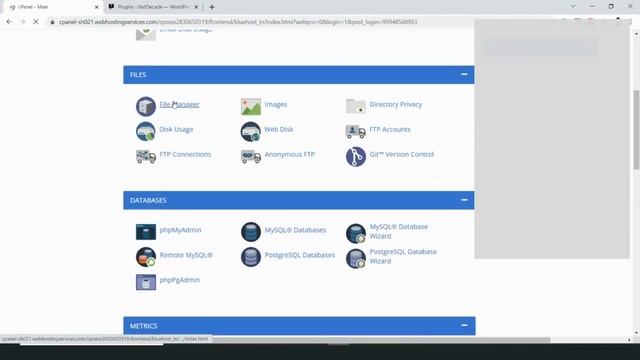Image resolution: width=640 pixels, height=360 pixels.
Task: Click the FILES section header title
Action: [x=138, y=75]
